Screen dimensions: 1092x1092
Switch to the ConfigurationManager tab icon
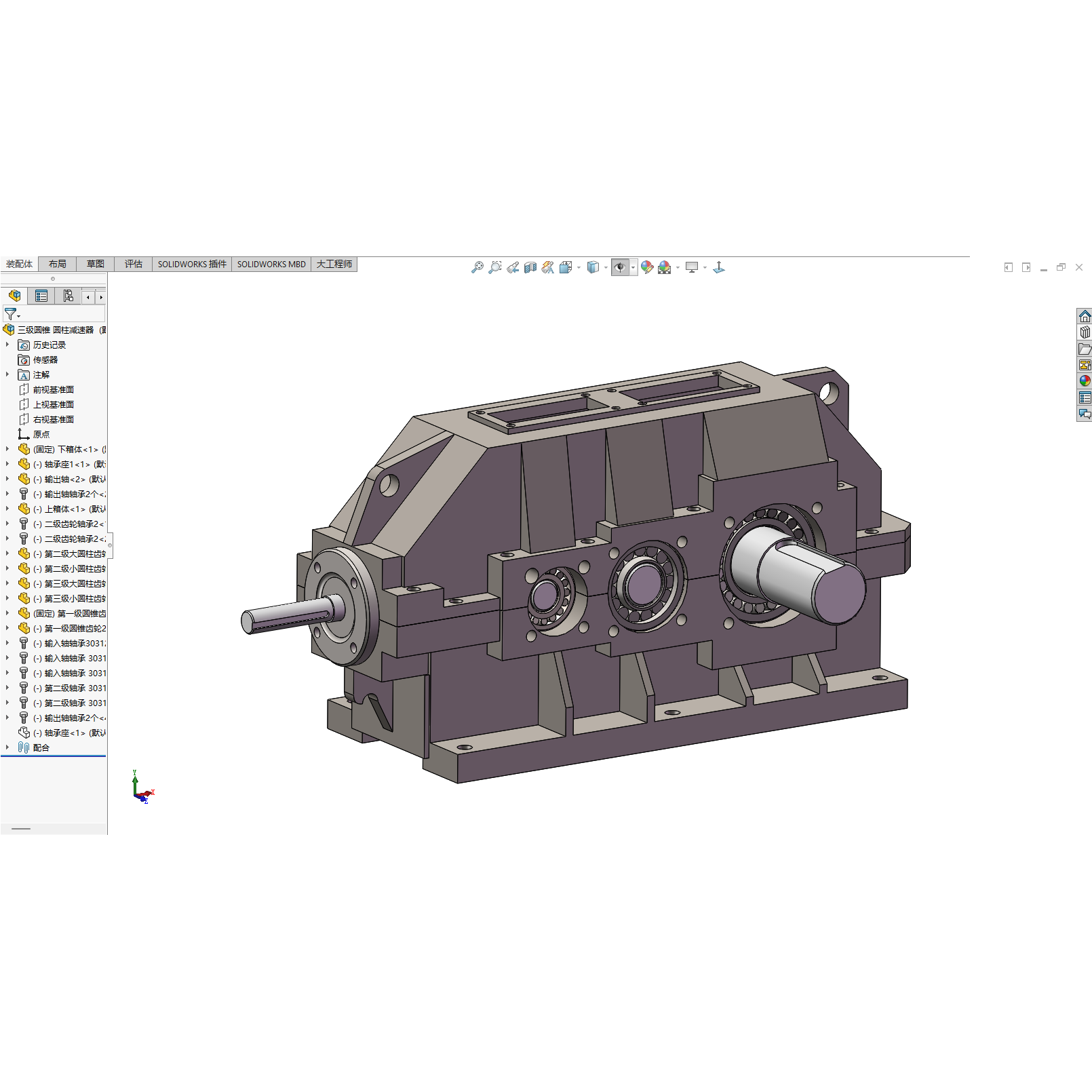(68, 296)
